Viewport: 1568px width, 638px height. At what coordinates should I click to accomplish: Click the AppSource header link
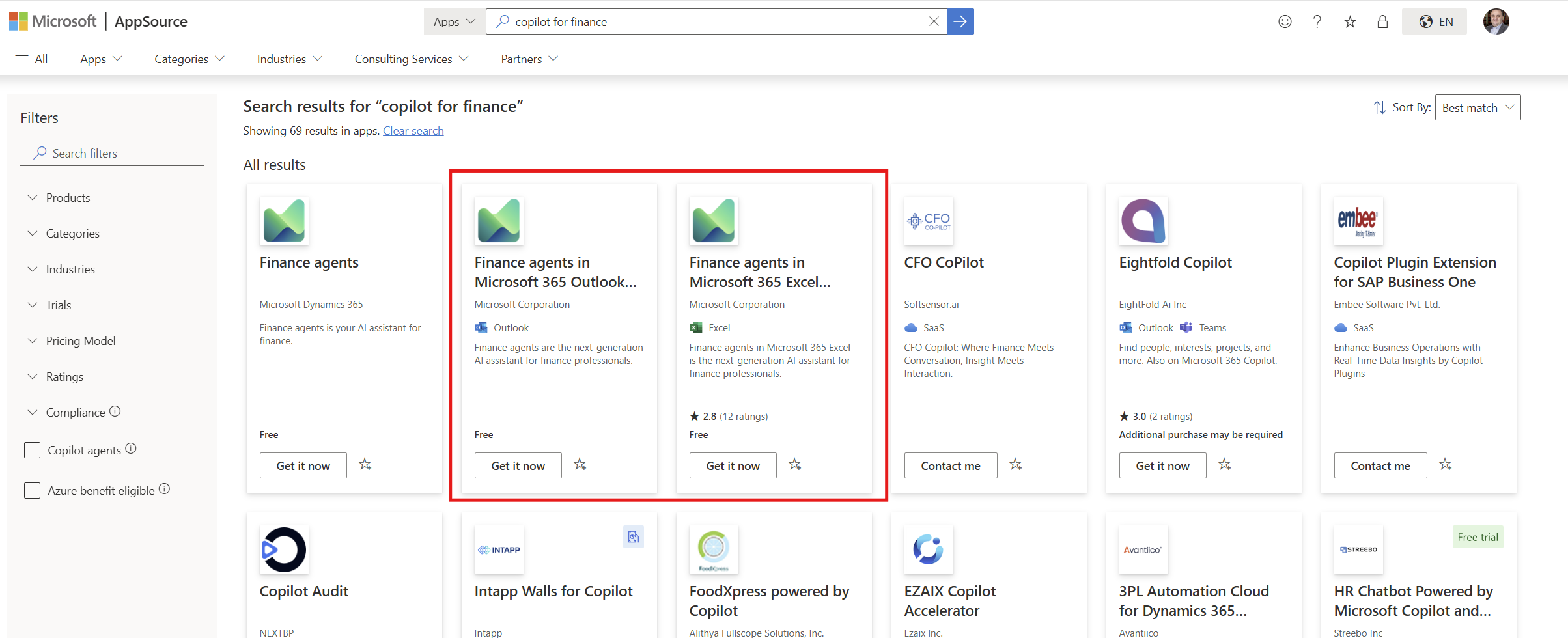coord(151,21)
